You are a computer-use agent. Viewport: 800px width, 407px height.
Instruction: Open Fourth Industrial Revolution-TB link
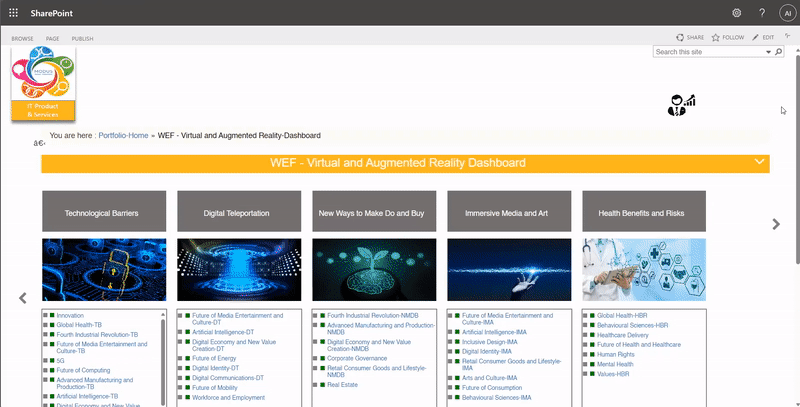click(x=97, y=335)
